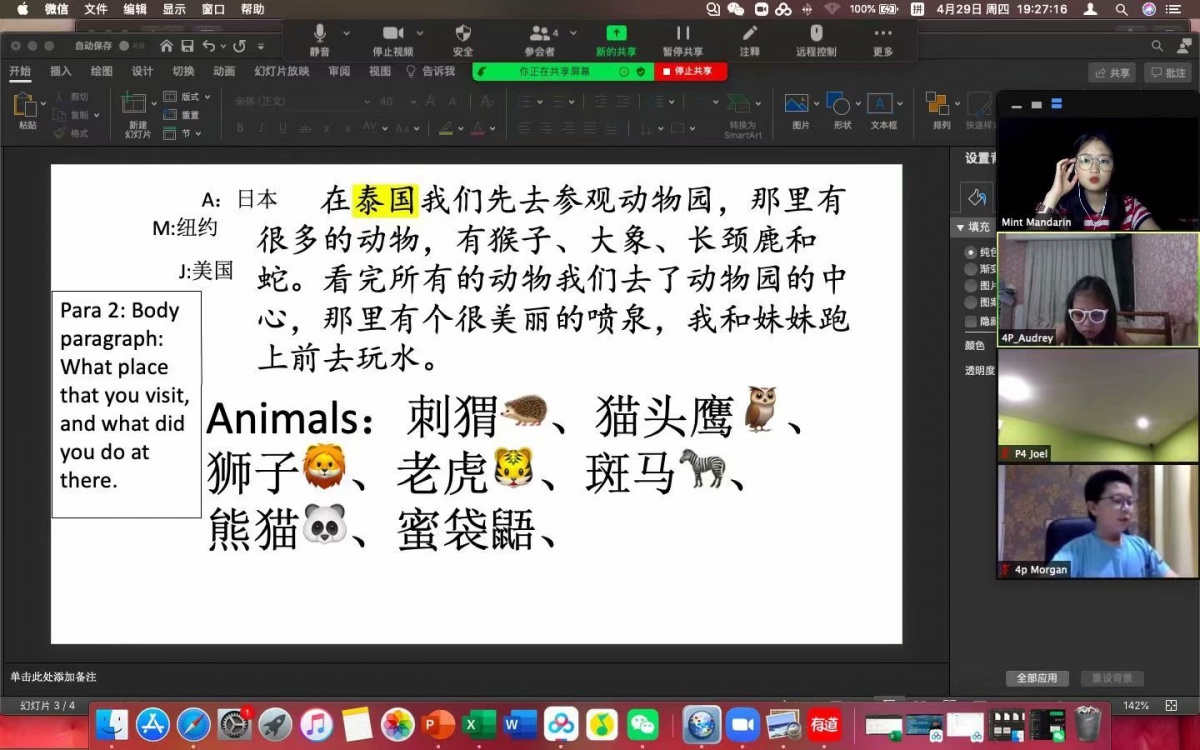Click the 全部应用 Apply to All button

pyautogui.click(x=1036, y=678)
